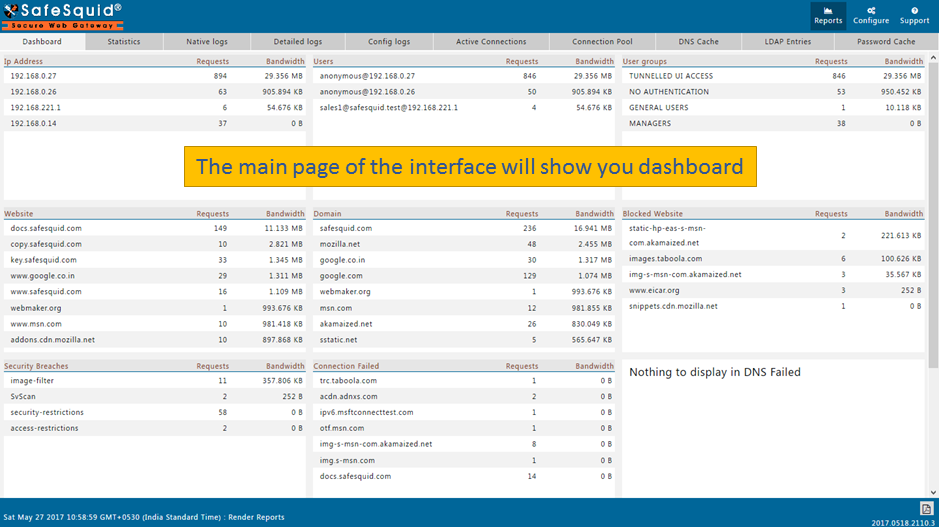Click the scrollbar down arrow

tap(933, 492)
